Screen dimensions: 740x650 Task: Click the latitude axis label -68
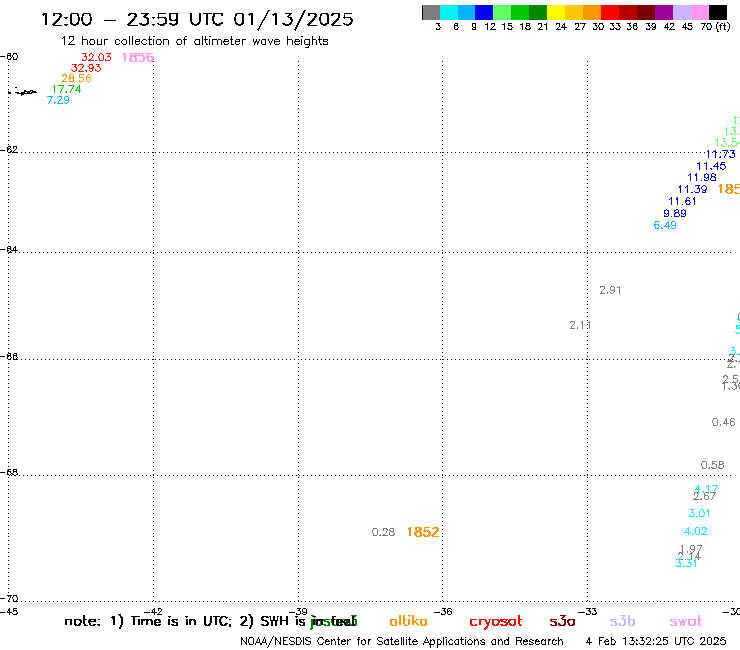[x=9, y=473]
